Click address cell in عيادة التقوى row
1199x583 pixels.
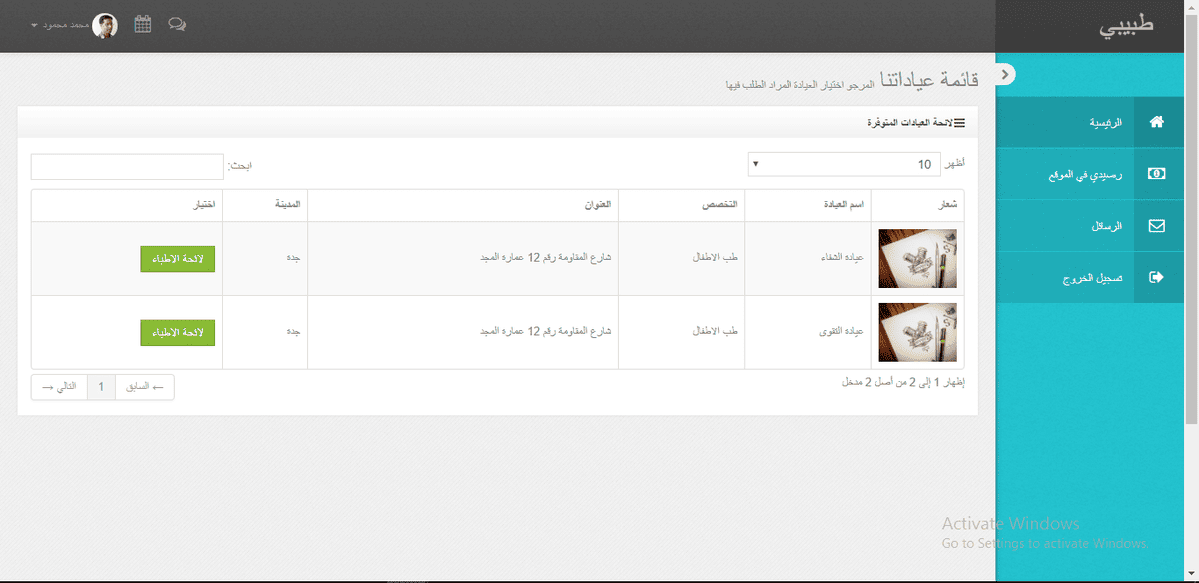pyautogui.click(x=463, y=332)
